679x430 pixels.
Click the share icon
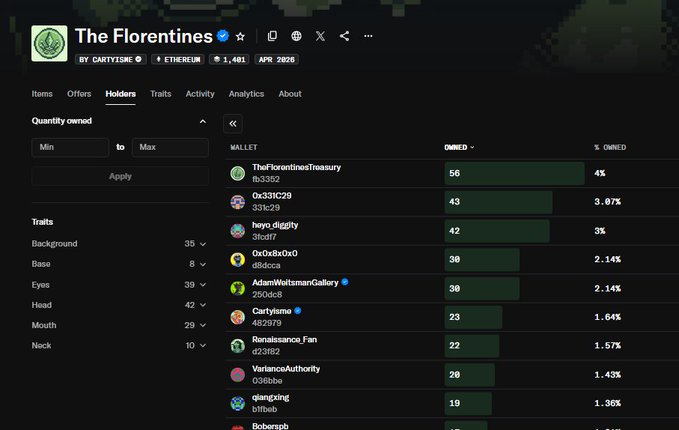344,36
